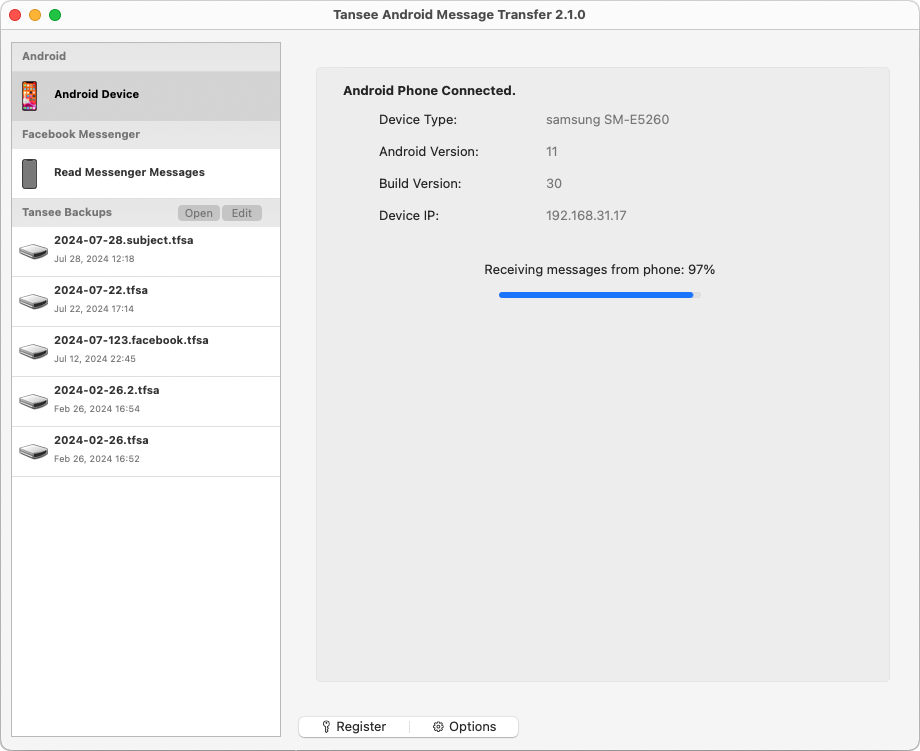Select backup file name 2024-02-26.tfsa

click(x=101, y=440)
